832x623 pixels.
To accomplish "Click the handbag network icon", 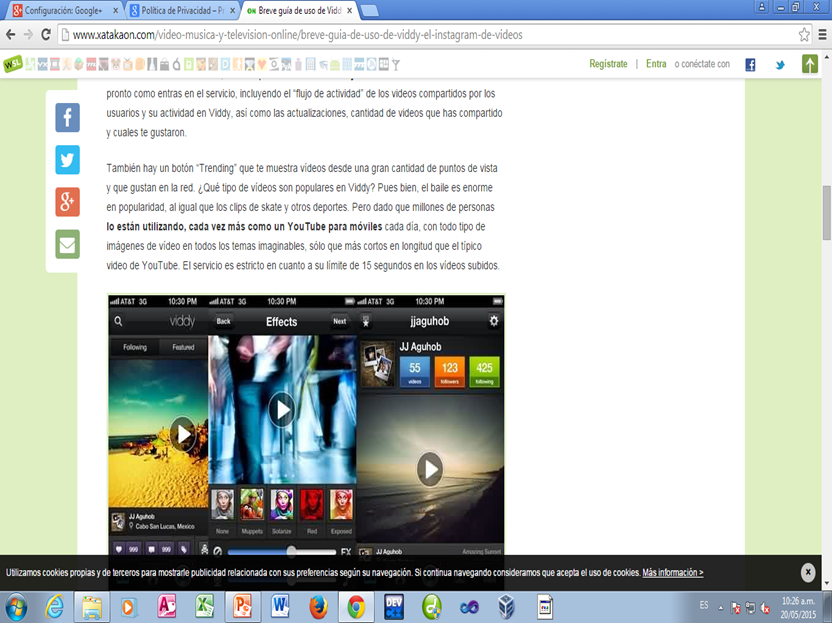I will 164,65.
